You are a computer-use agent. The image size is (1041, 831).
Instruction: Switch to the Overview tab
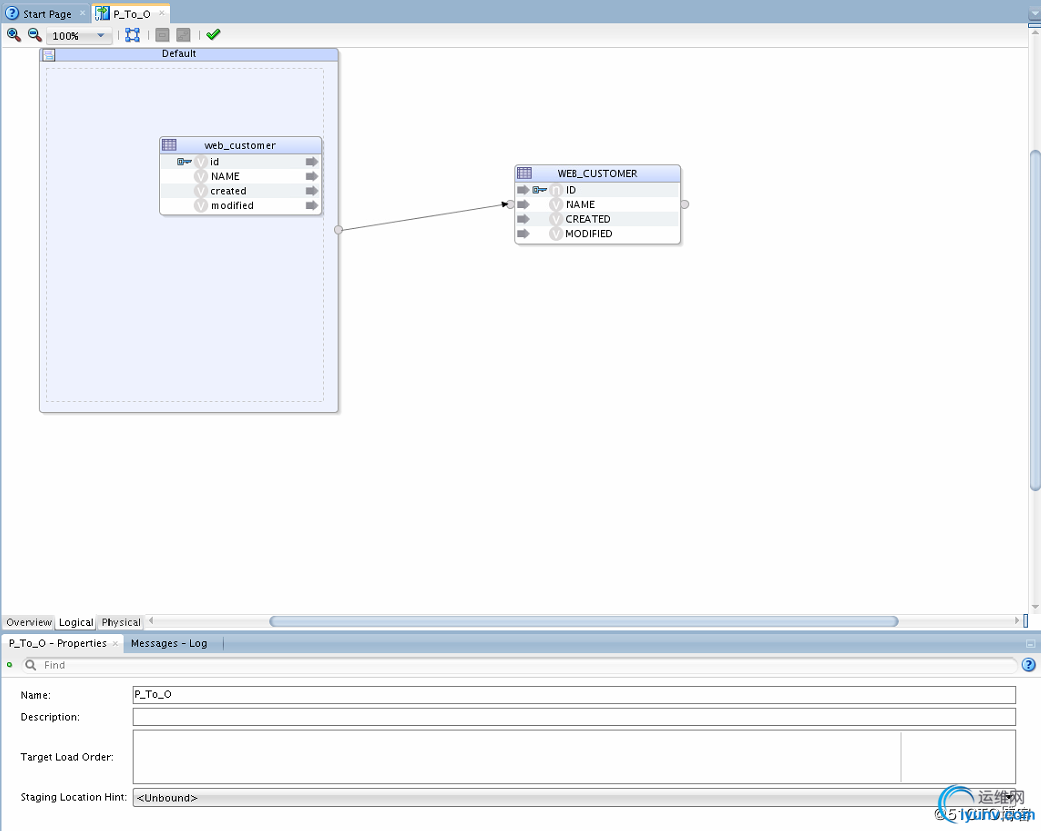coord(28,622)
